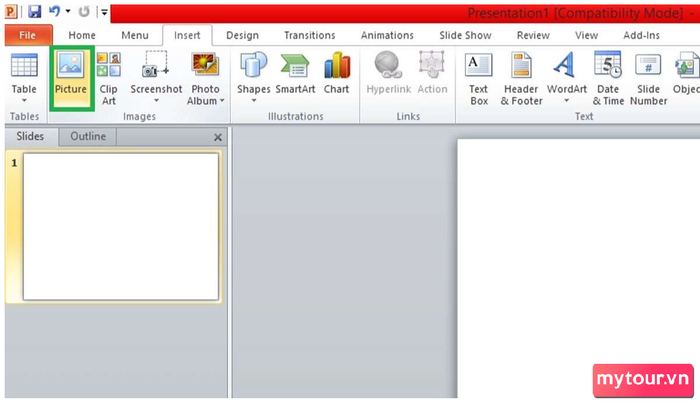Open Header & Footer dialog
The image size is (700, 405).
click(521, 79)
